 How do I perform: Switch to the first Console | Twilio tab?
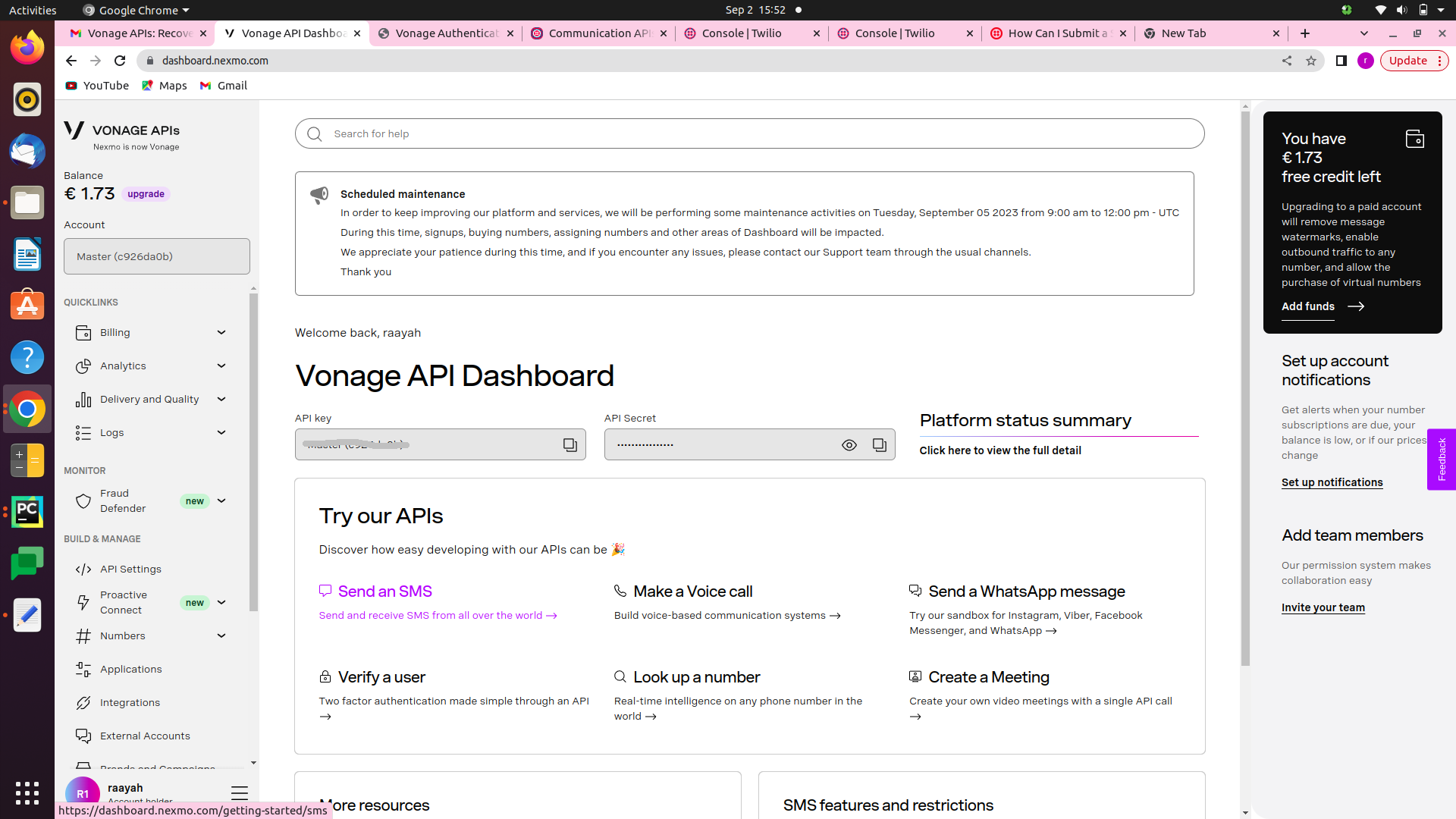point(742,33)
